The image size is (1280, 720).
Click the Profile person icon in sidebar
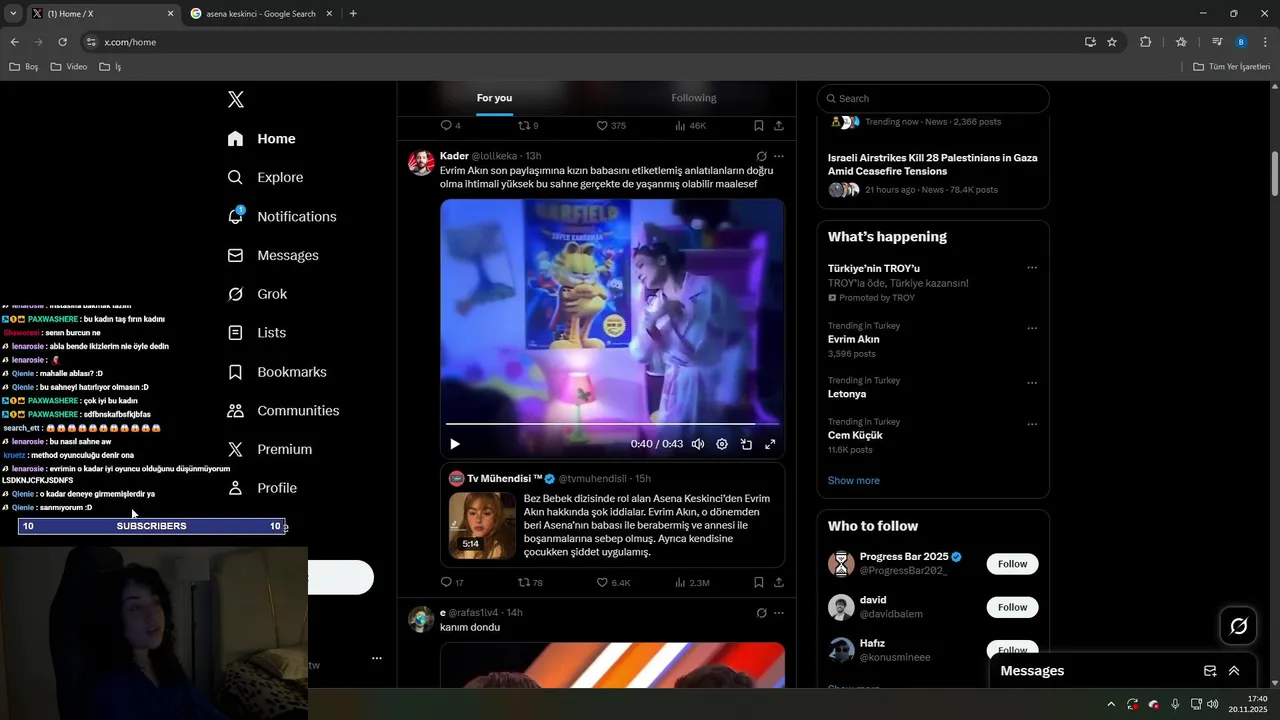coord(235,488)
